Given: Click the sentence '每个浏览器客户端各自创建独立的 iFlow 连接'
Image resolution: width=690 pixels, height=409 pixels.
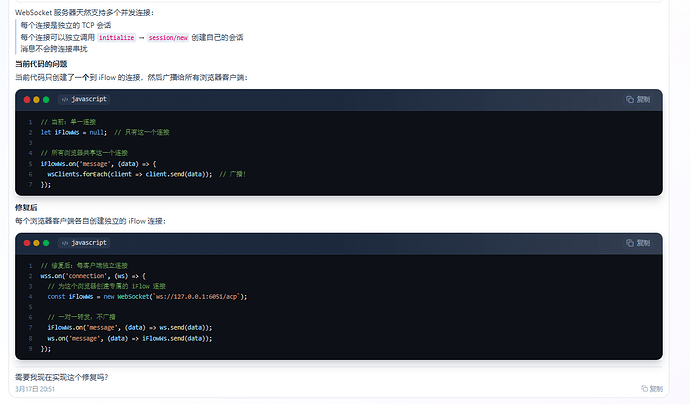Looking at the screenshot, I should (x=90, y=221).
